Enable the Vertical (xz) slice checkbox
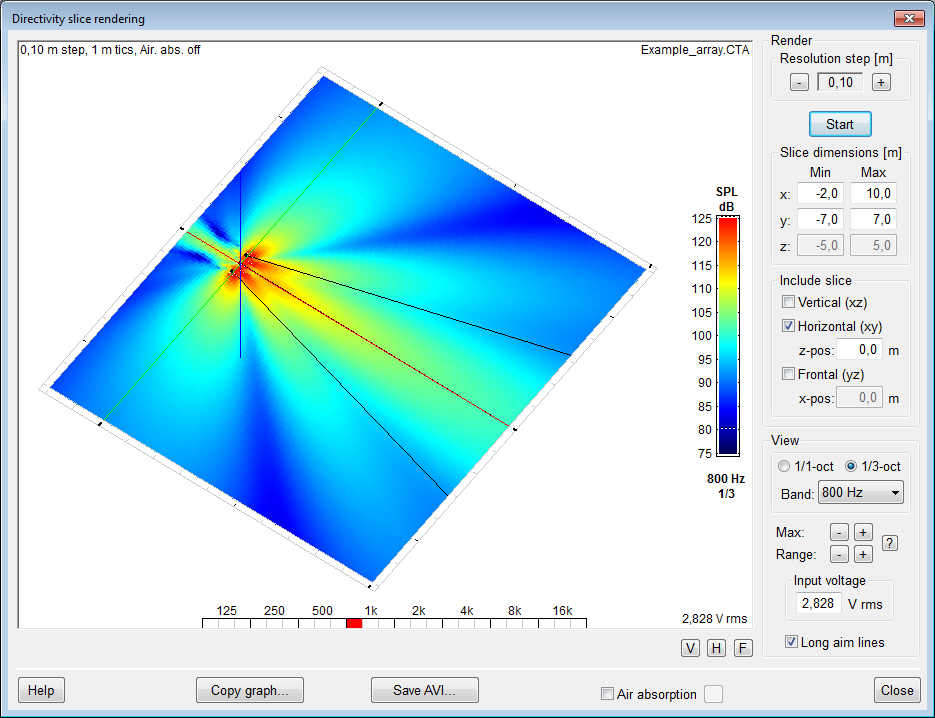Viewport: 935px width, 718px height. pyautogui.click(x=789, y=302)
